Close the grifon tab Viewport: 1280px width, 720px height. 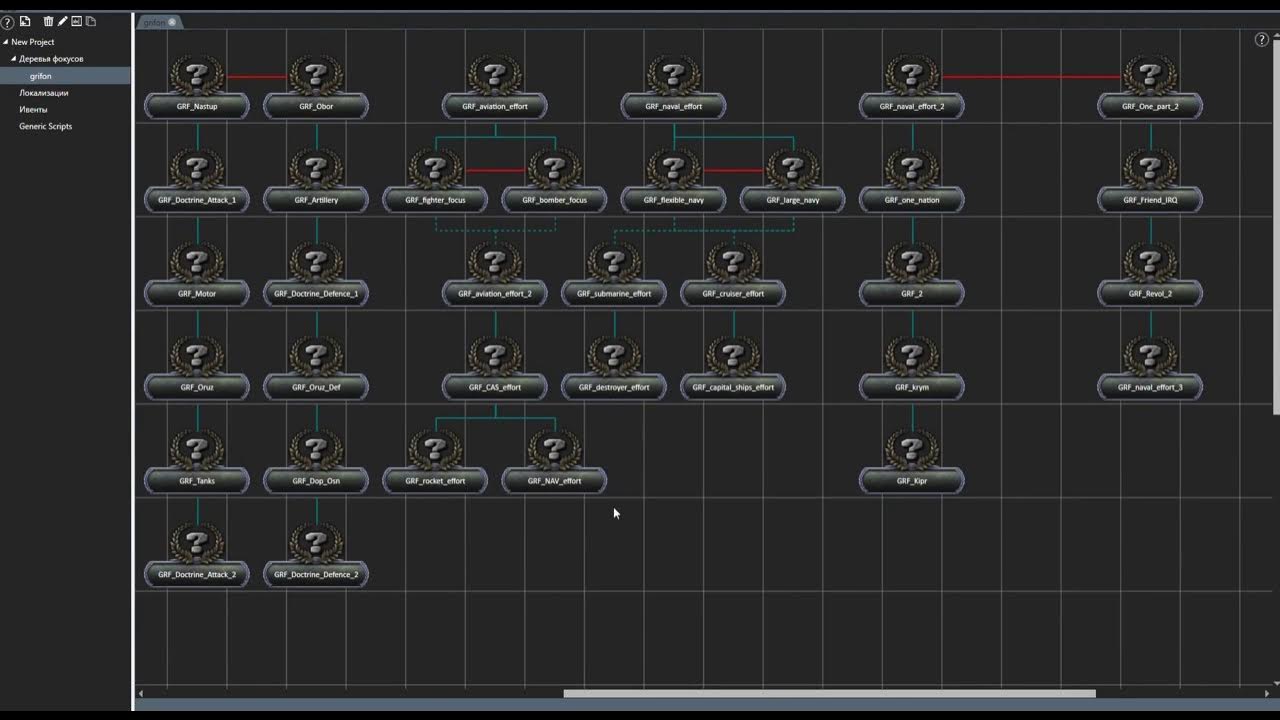click(x=172, y=22)
